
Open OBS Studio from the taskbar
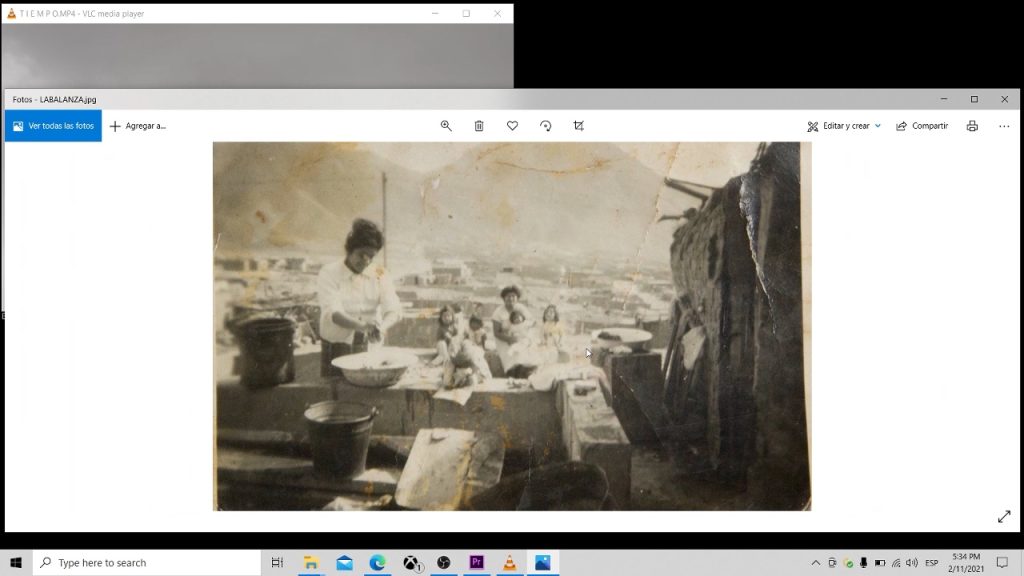[443, 562]
